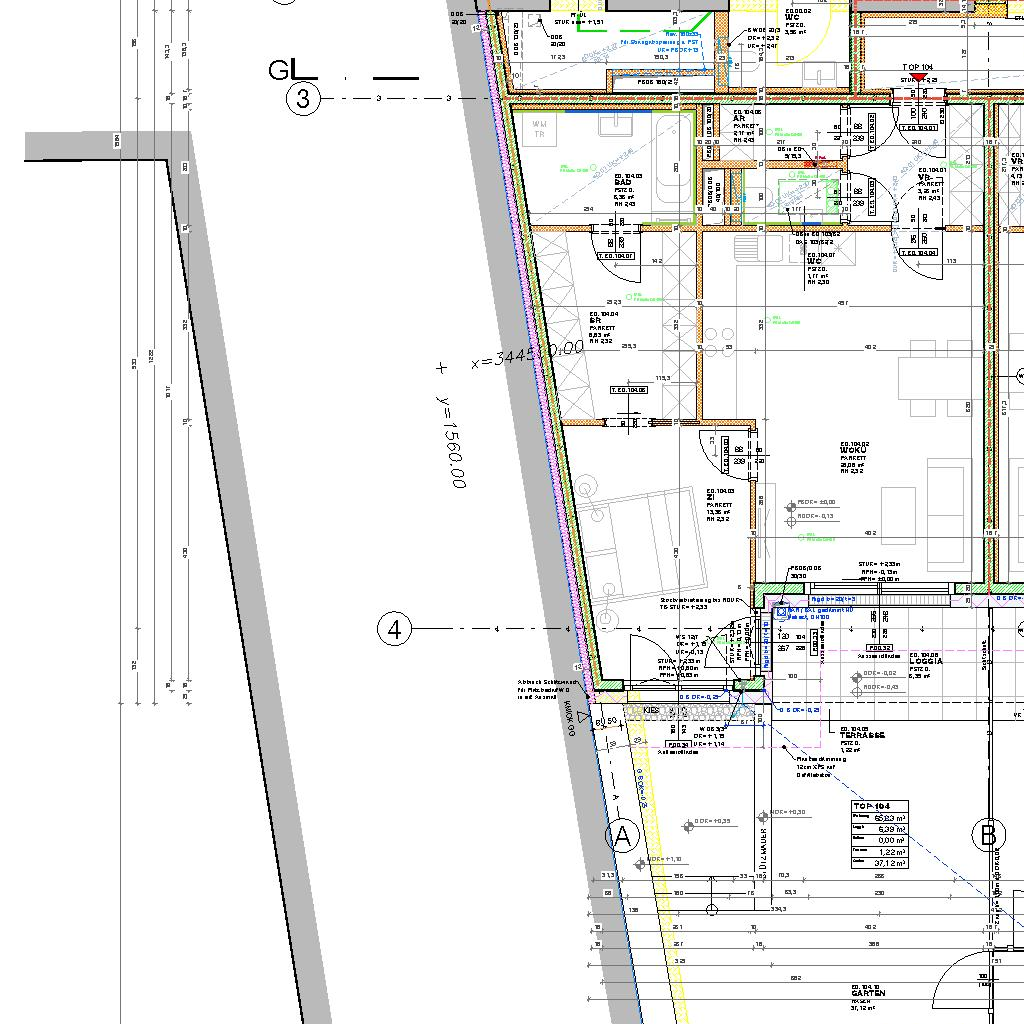Viewport: 1024px width, 1024px height.
Task: Click the 'TOP 104' header of area table
Action: tap(872, 805)
